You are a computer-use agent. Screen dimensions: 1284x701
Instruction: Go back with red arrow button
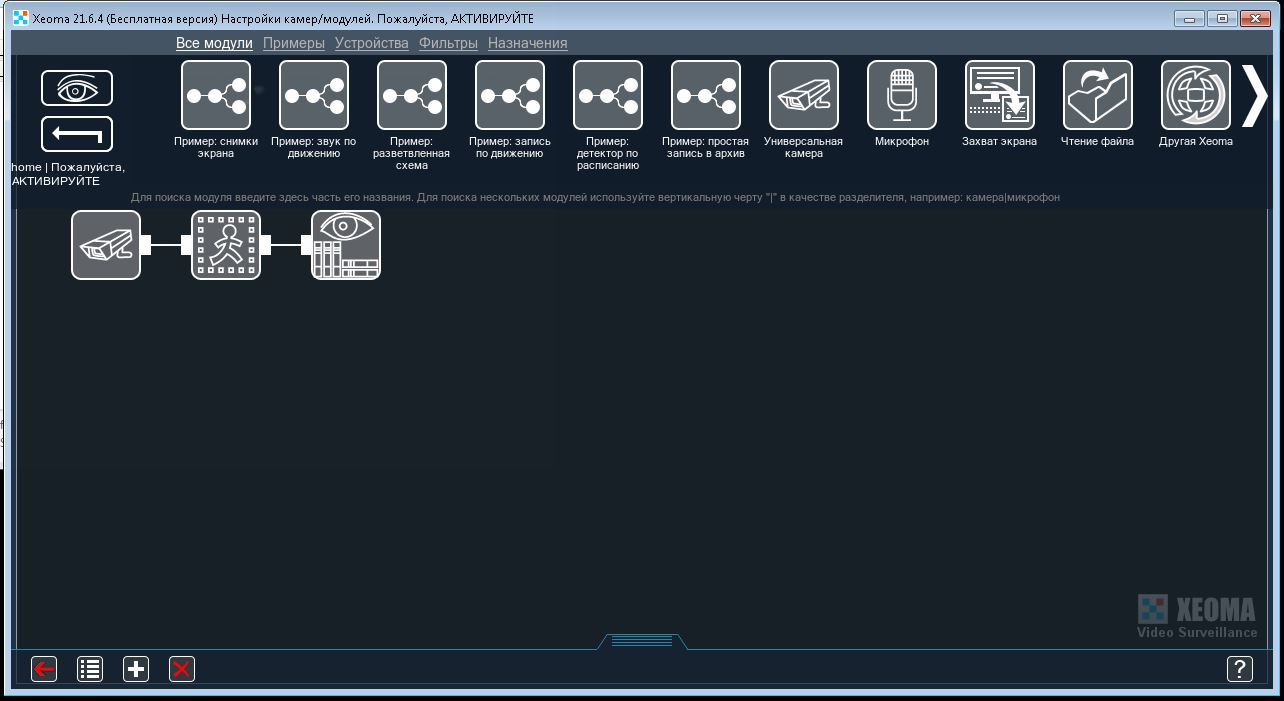tap(44, 669)
